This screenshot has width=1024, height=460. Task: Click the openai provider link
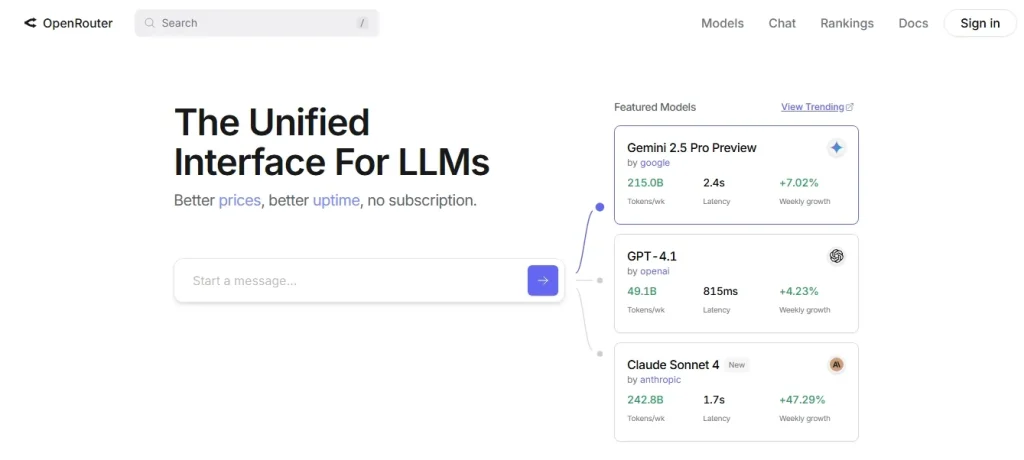point(654,271)
